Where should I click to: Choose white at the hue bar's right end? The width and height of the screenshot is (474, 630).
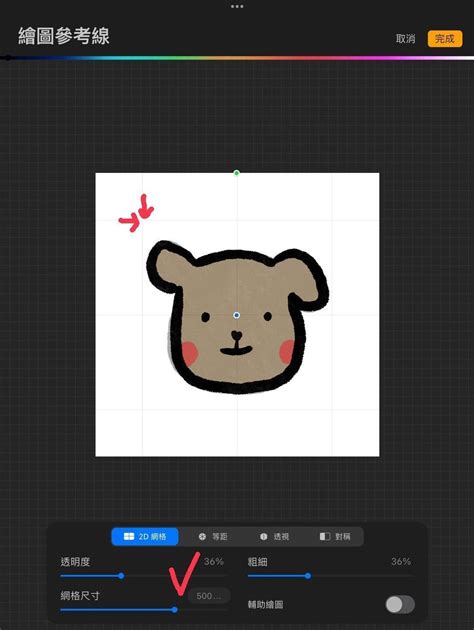[x=468, y=58]
